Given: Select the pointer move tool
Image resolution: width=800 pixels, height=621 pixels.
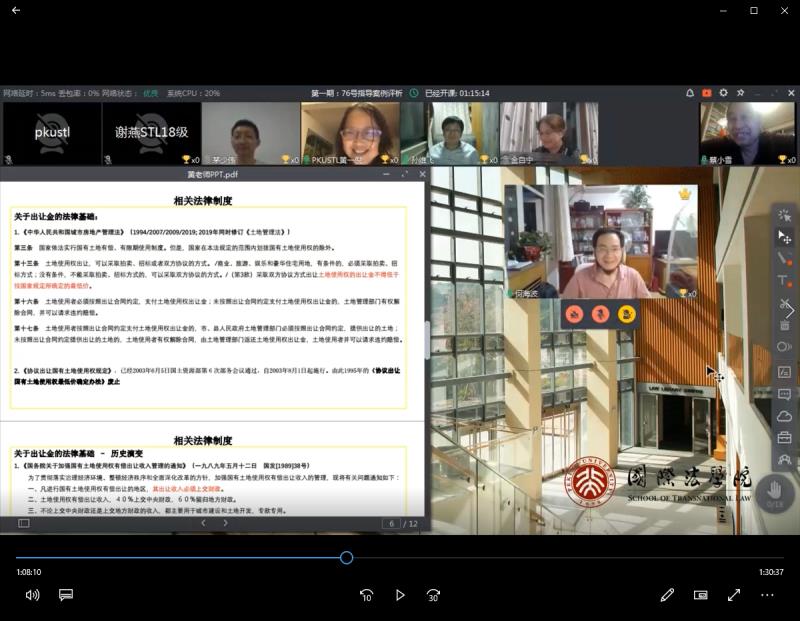Looking at the screenshot, I should 784,237.
